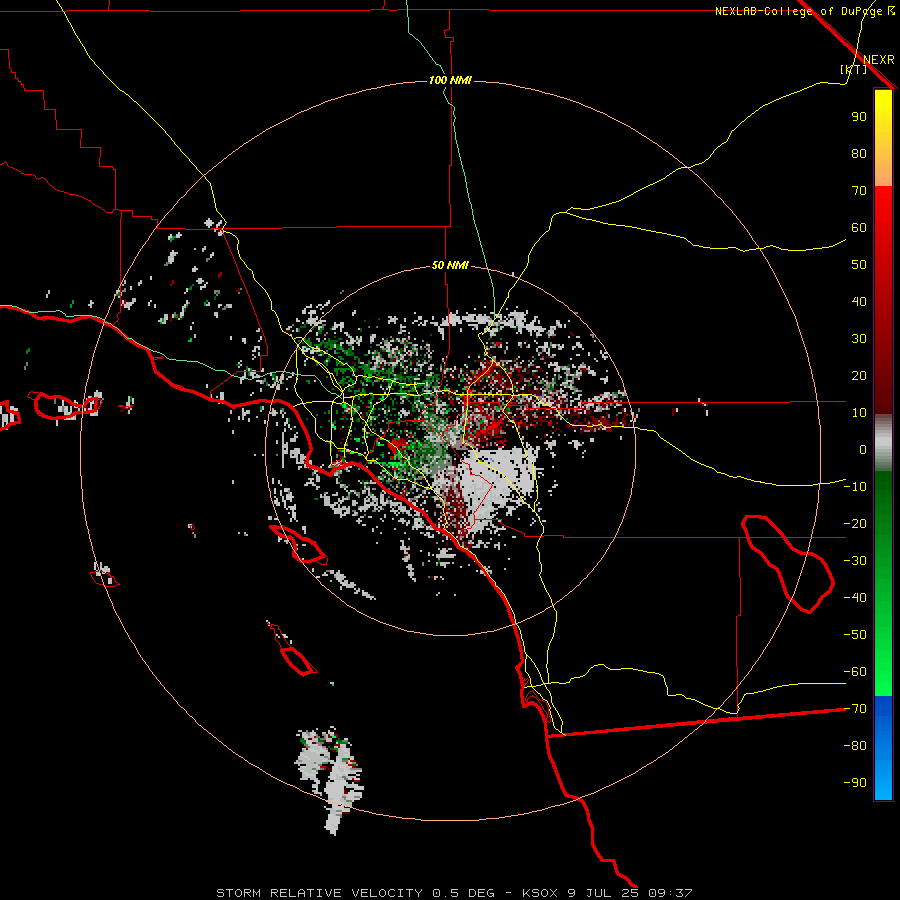Click the -80 value on the velocity scale
This screenshot has width=900, height=900.
(x=855, y=746)
